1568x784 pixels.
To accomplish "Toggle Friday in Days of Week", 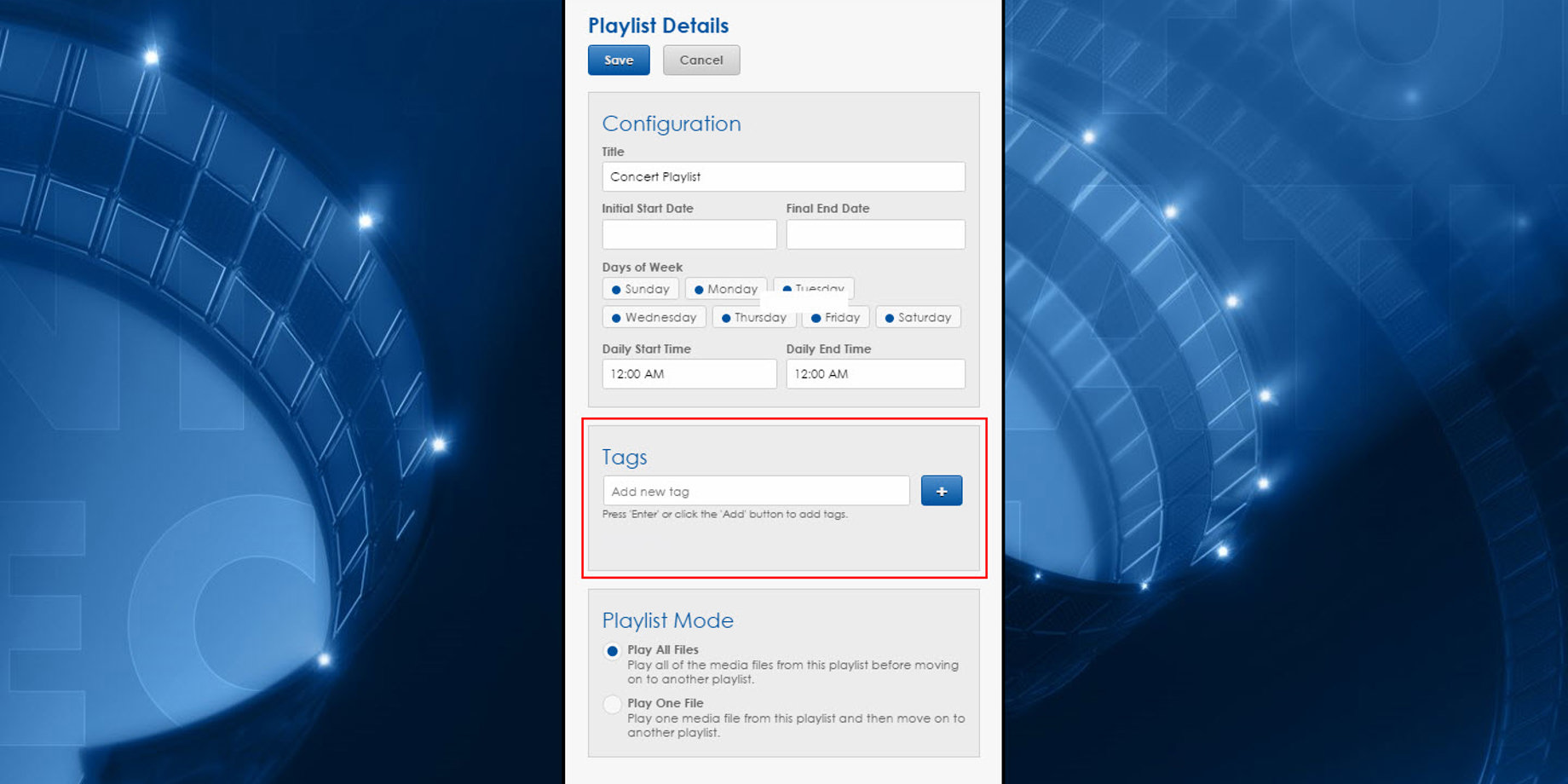I will click(835, 317).
